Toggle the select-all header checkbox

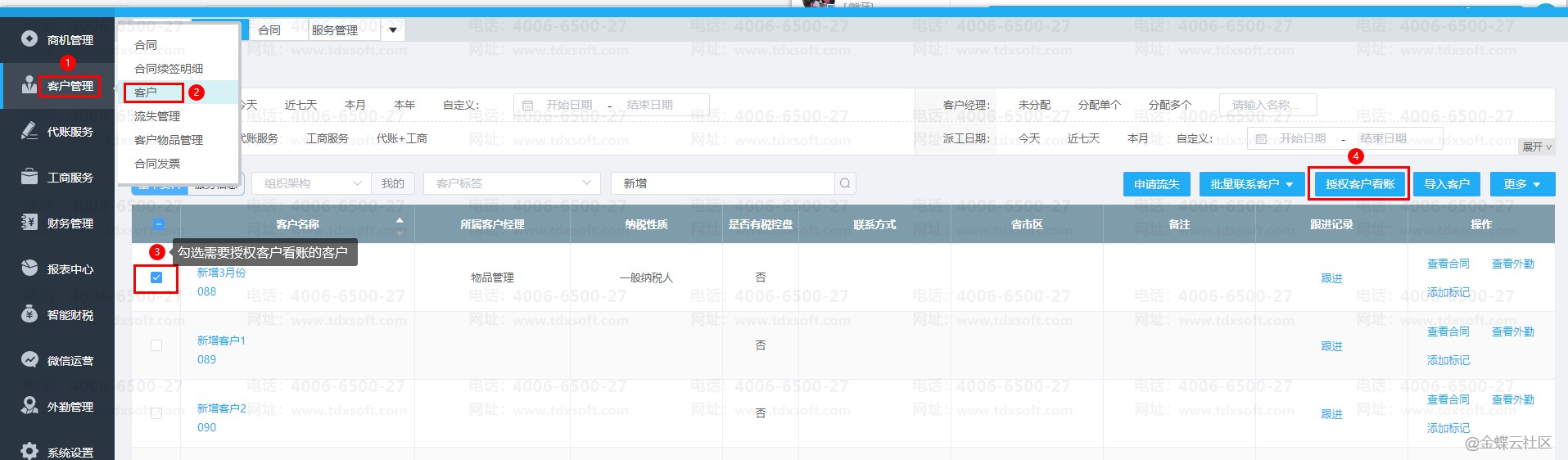click(159, 224)
